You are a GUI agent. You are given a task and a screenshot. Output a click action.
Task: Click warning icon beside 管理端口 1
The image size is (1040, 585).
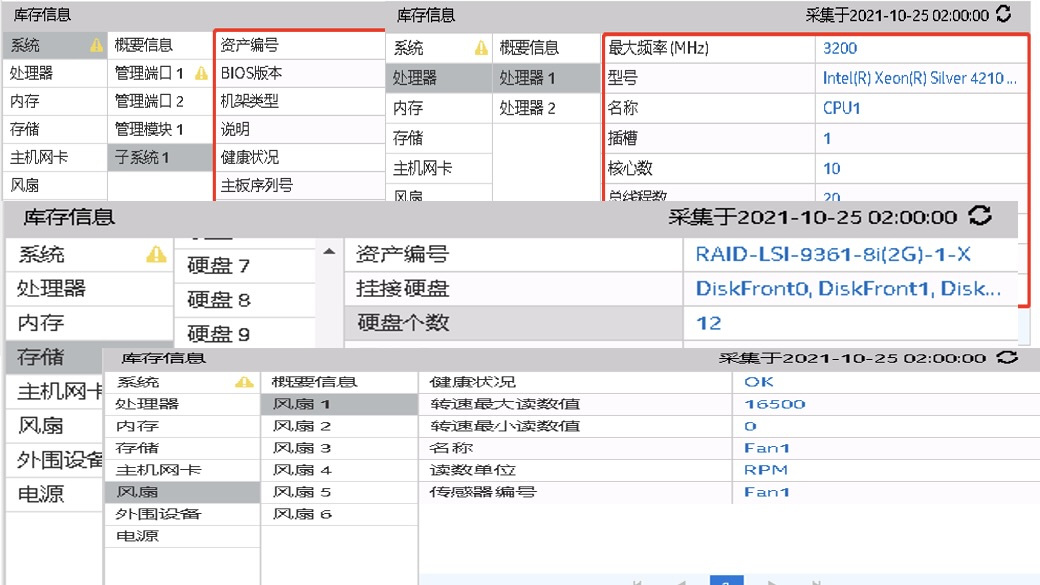201,73
